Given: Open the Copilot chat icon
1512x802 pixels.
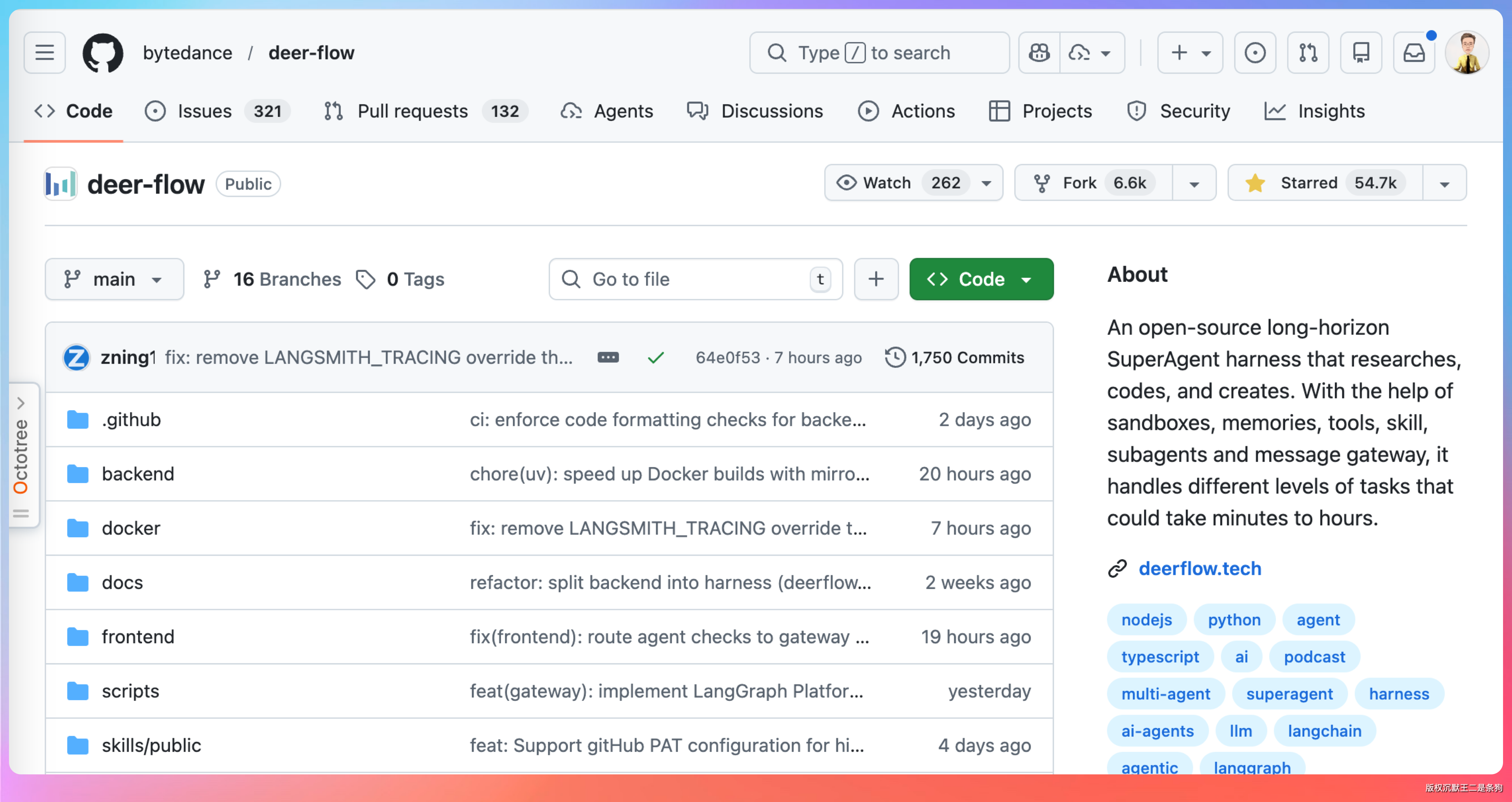Looking at the screenshot, I should [1039, 53].
